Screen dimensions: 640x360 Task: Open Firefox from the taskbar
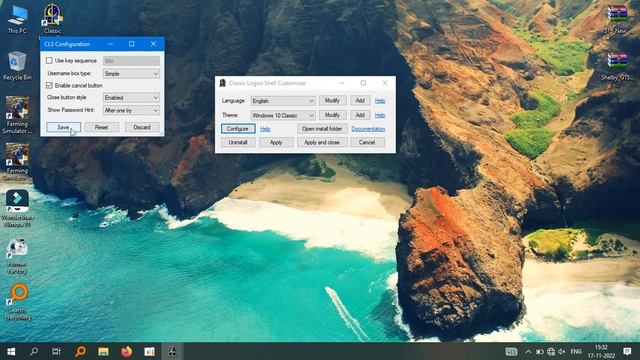pos(126,351)
